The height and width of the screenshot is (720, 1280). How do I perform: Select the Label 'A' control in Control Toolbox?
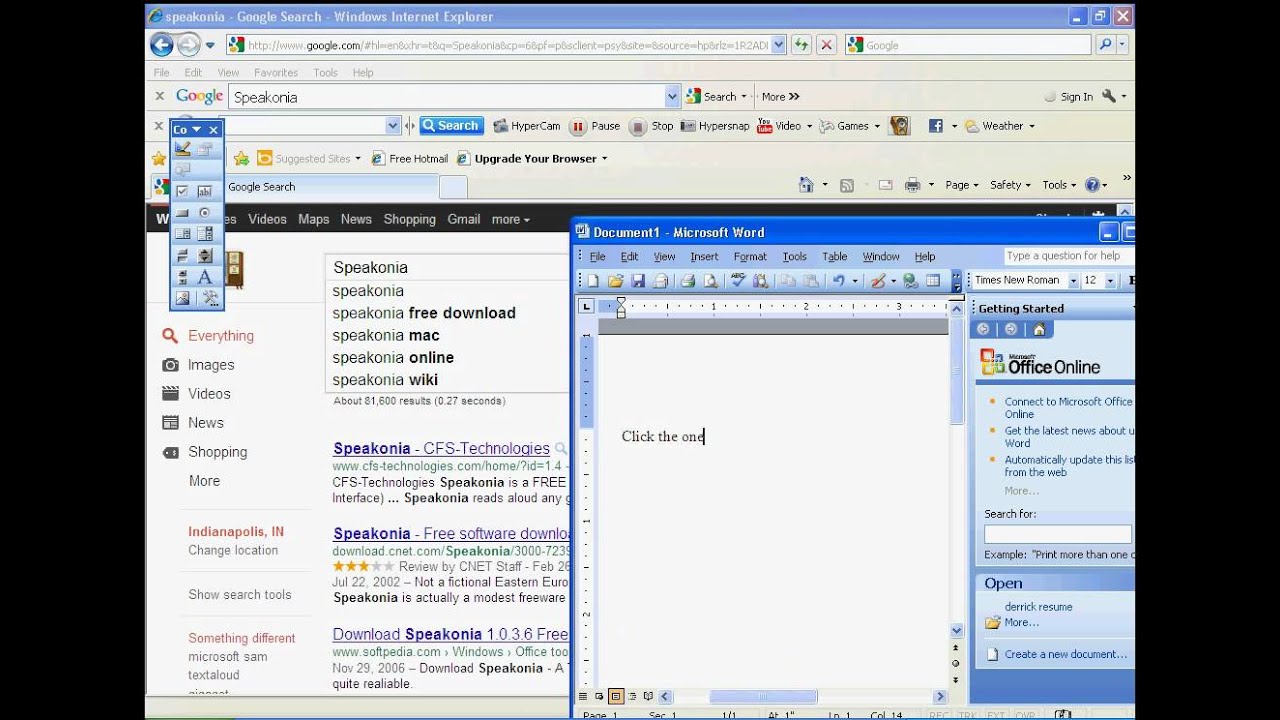[x=205, y=277]
